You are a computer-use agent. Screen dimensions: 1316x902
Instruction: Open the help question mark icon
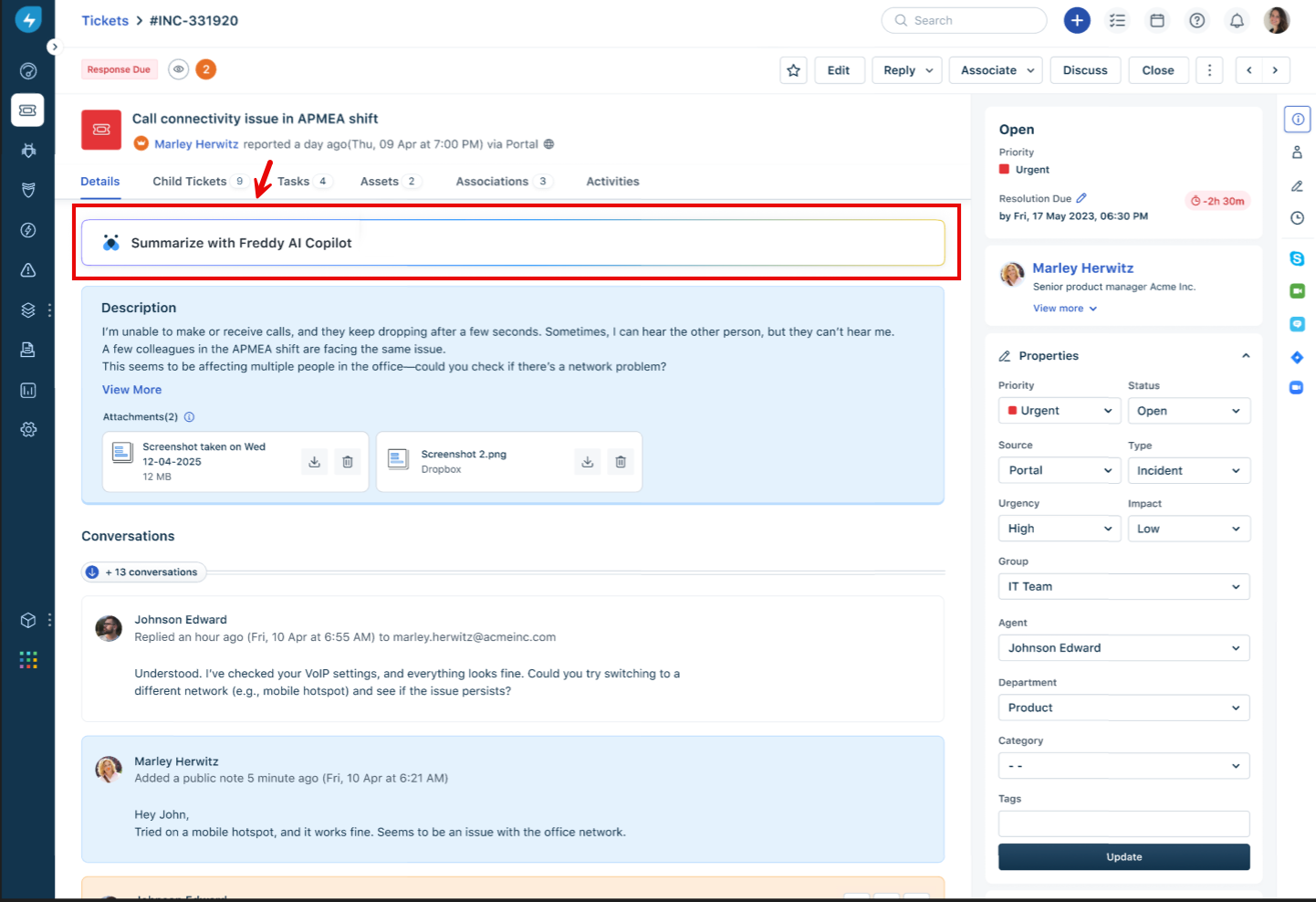coord(1197,20)
